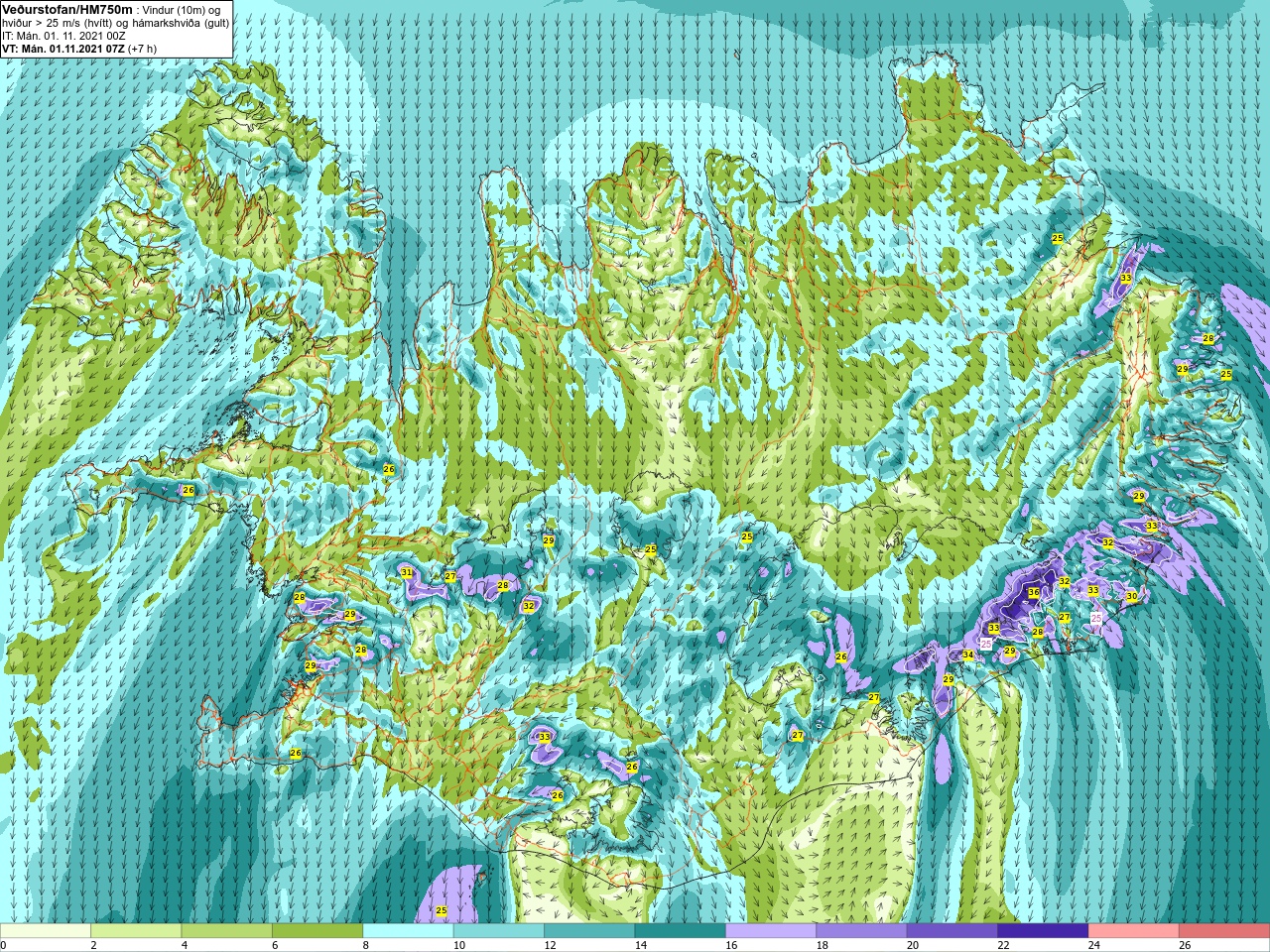Select the 6–8 m/s olive green legend swatch
This screenshot has height=952, width=1270.
pyautogui.click(x=317, y=931)
